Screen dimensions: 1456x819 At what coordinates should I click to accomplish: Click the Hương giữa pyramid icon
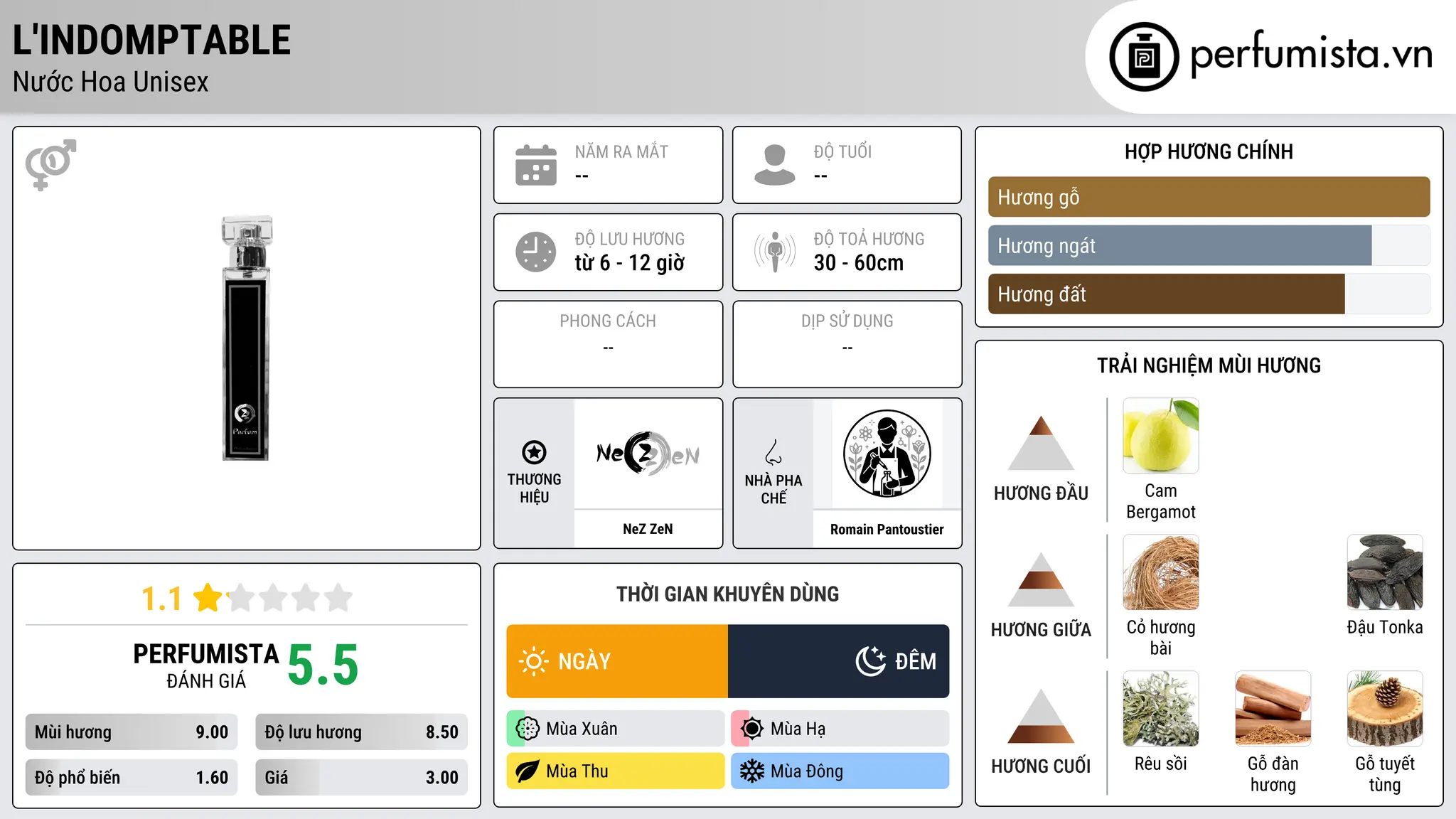pos(1041,579)
